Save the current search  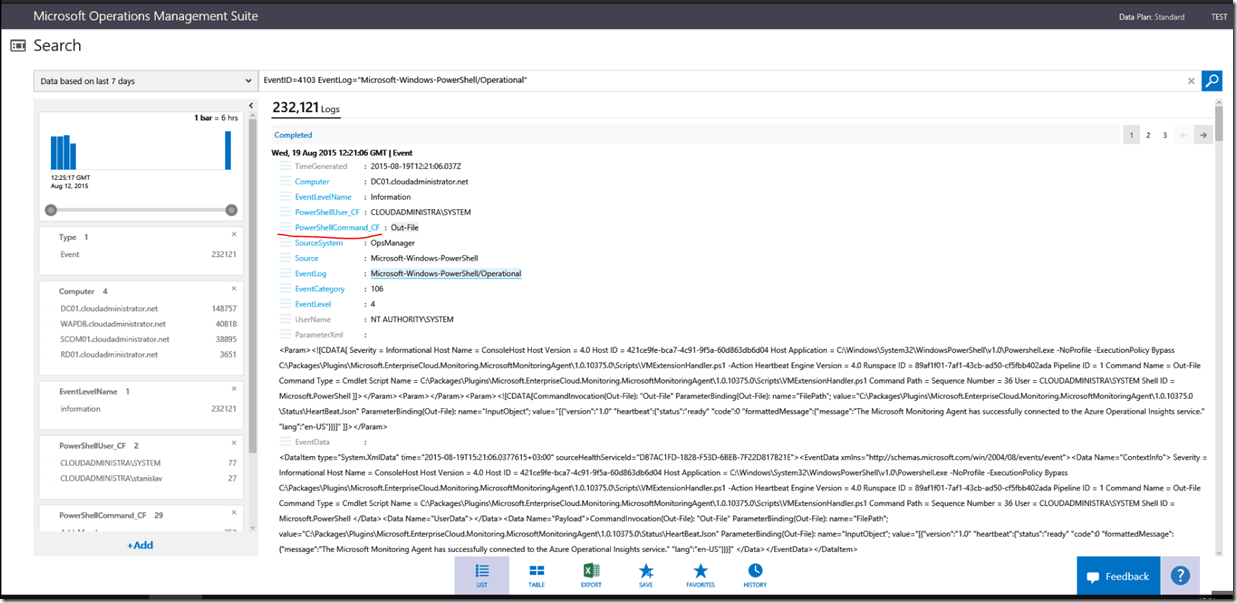click(x=646, y=575)
